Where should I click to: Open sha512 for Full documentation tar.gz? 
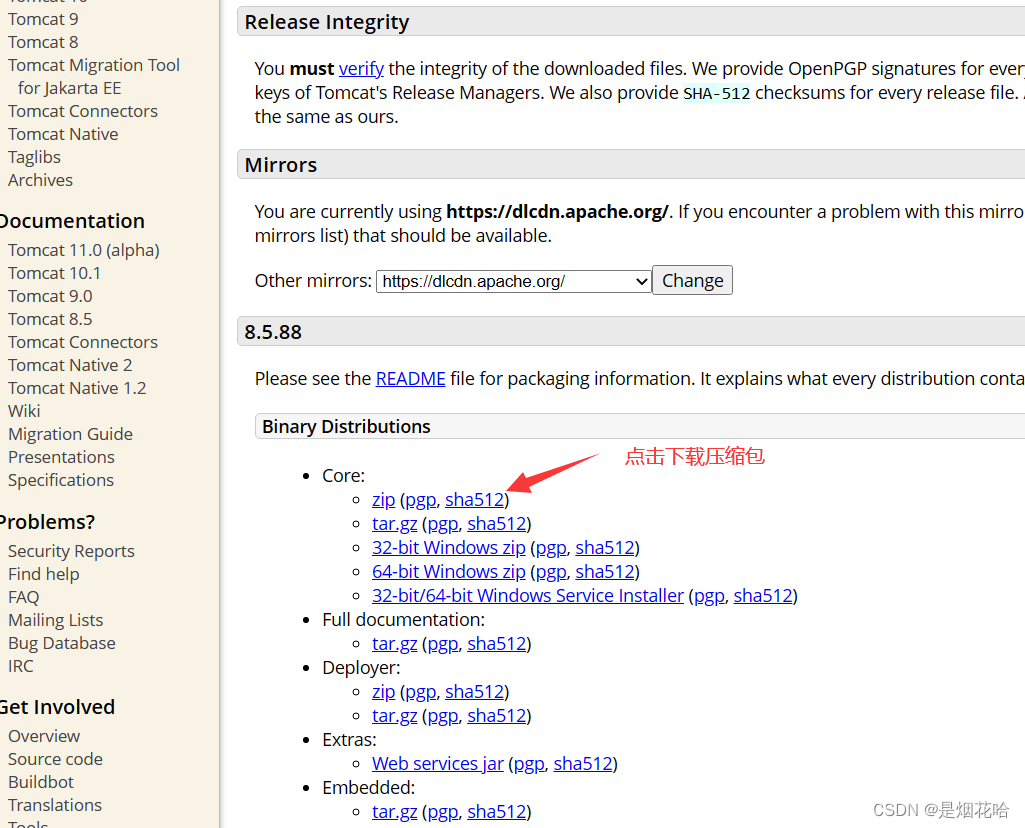497,644
